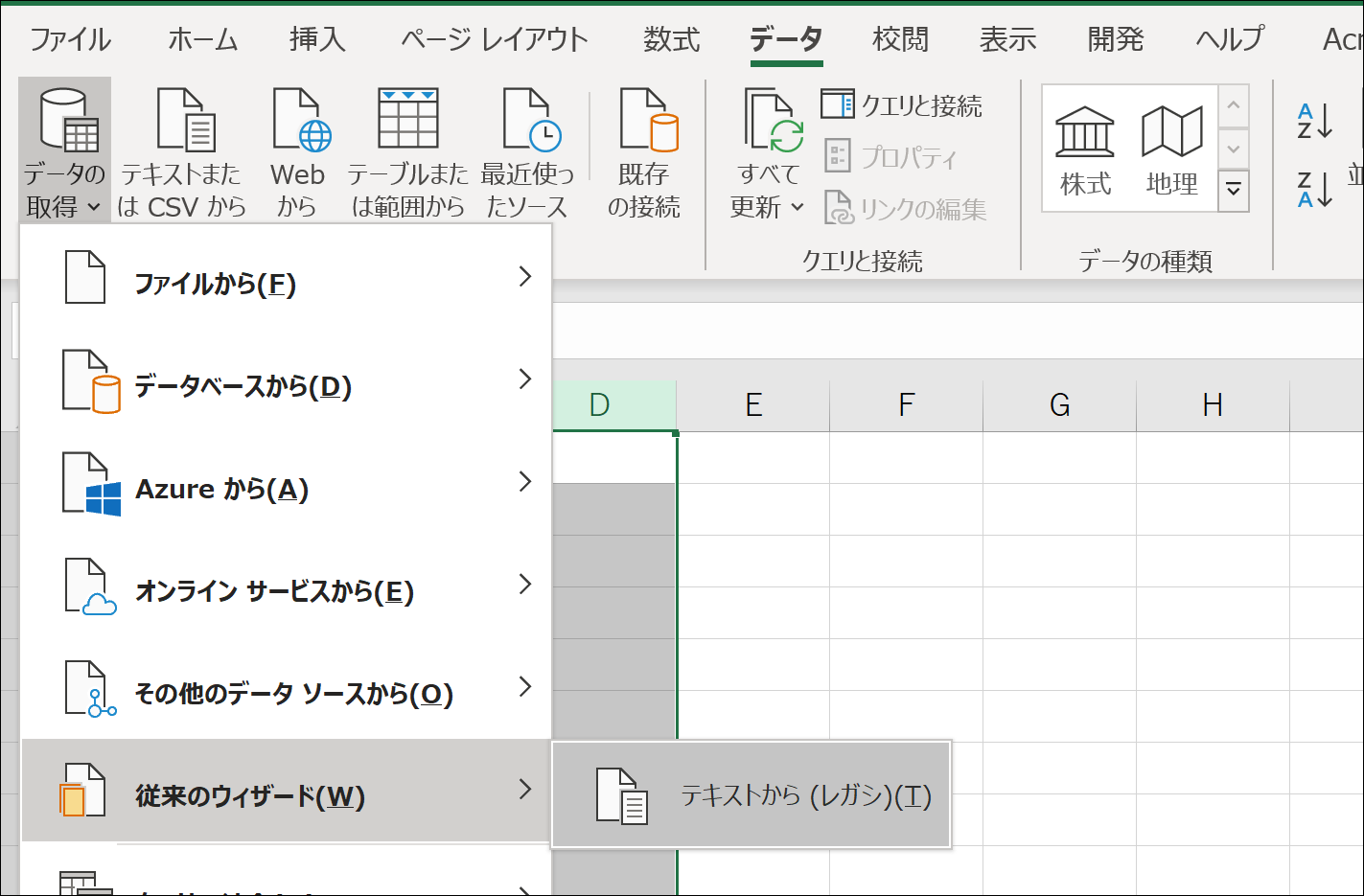The height and width of the screenshot is (896, 1364).
Task: Switch to the 校閲 tab
Action: pyautogui.click(x=901, y=39)
